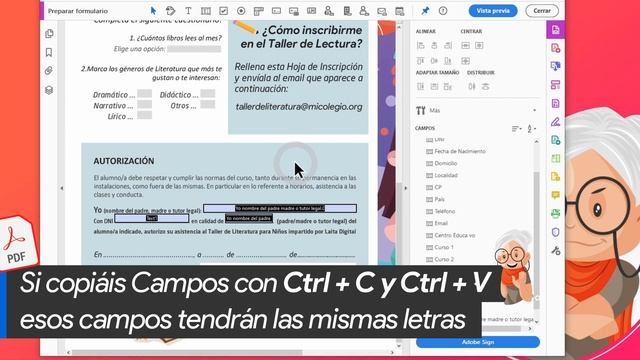Collapse the left navigation pane arrow
This screenshot has height=360, width=640.
click(x=62, y=188)
